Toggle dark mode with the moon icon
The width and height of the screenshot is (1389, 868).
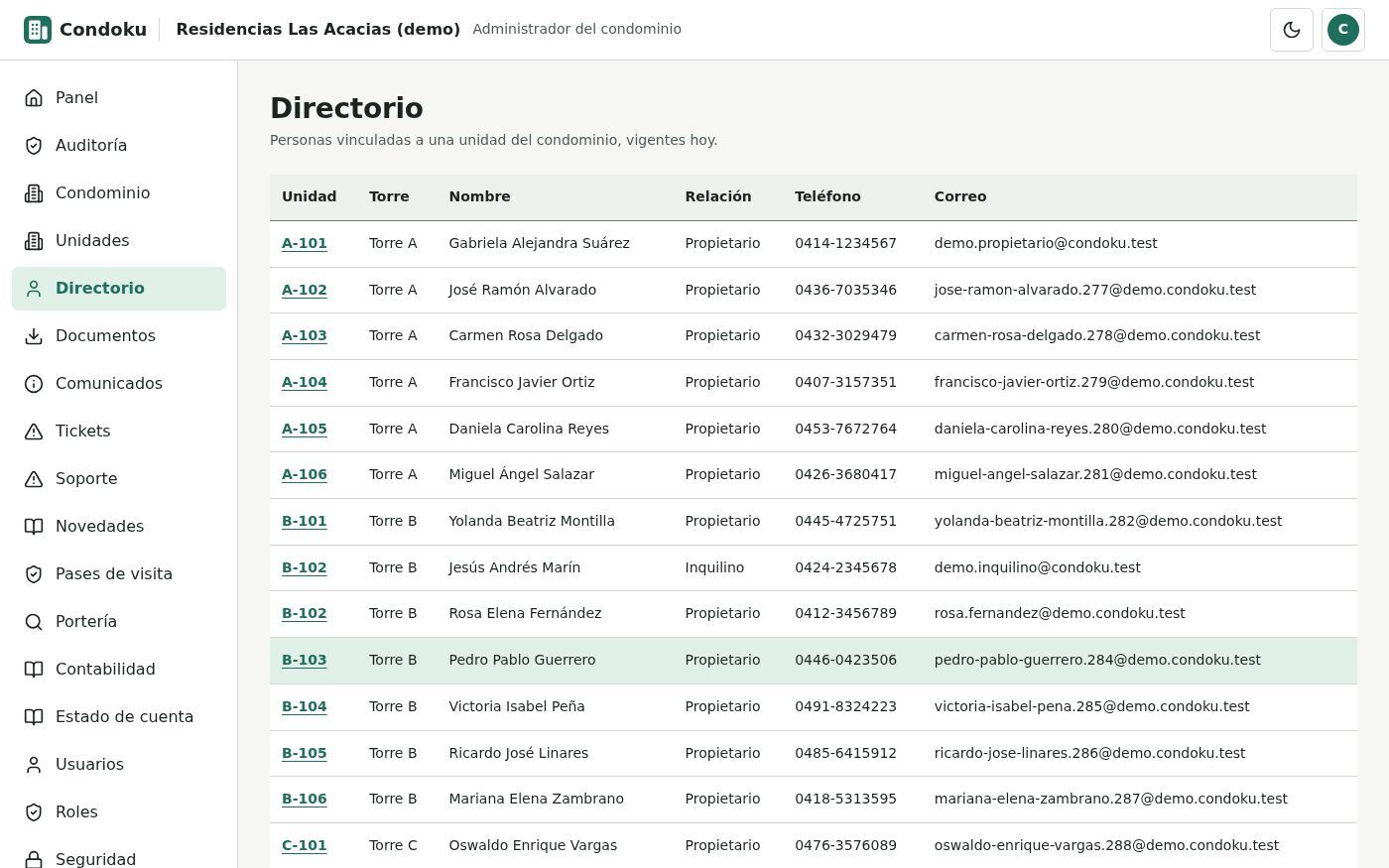point(1292,30)
